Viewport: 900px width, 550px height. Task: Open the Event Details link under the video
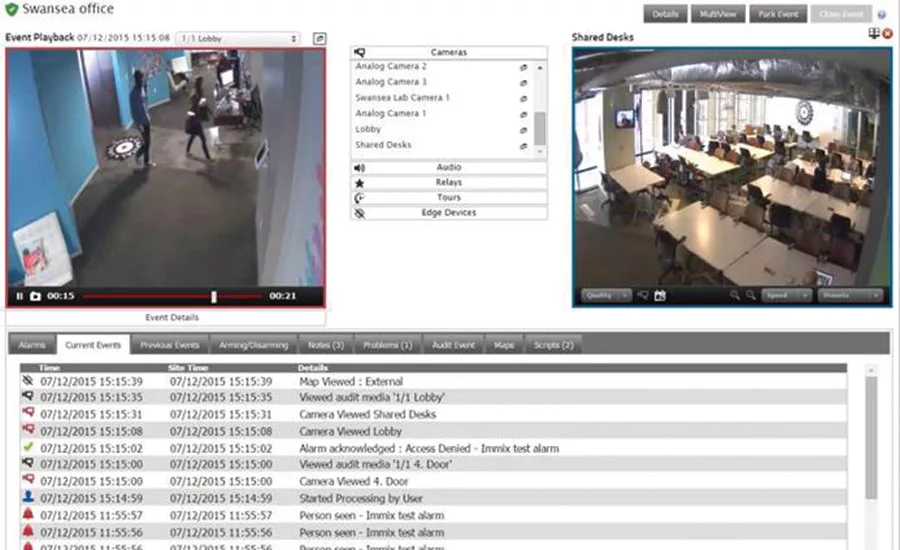coord(172,317)
